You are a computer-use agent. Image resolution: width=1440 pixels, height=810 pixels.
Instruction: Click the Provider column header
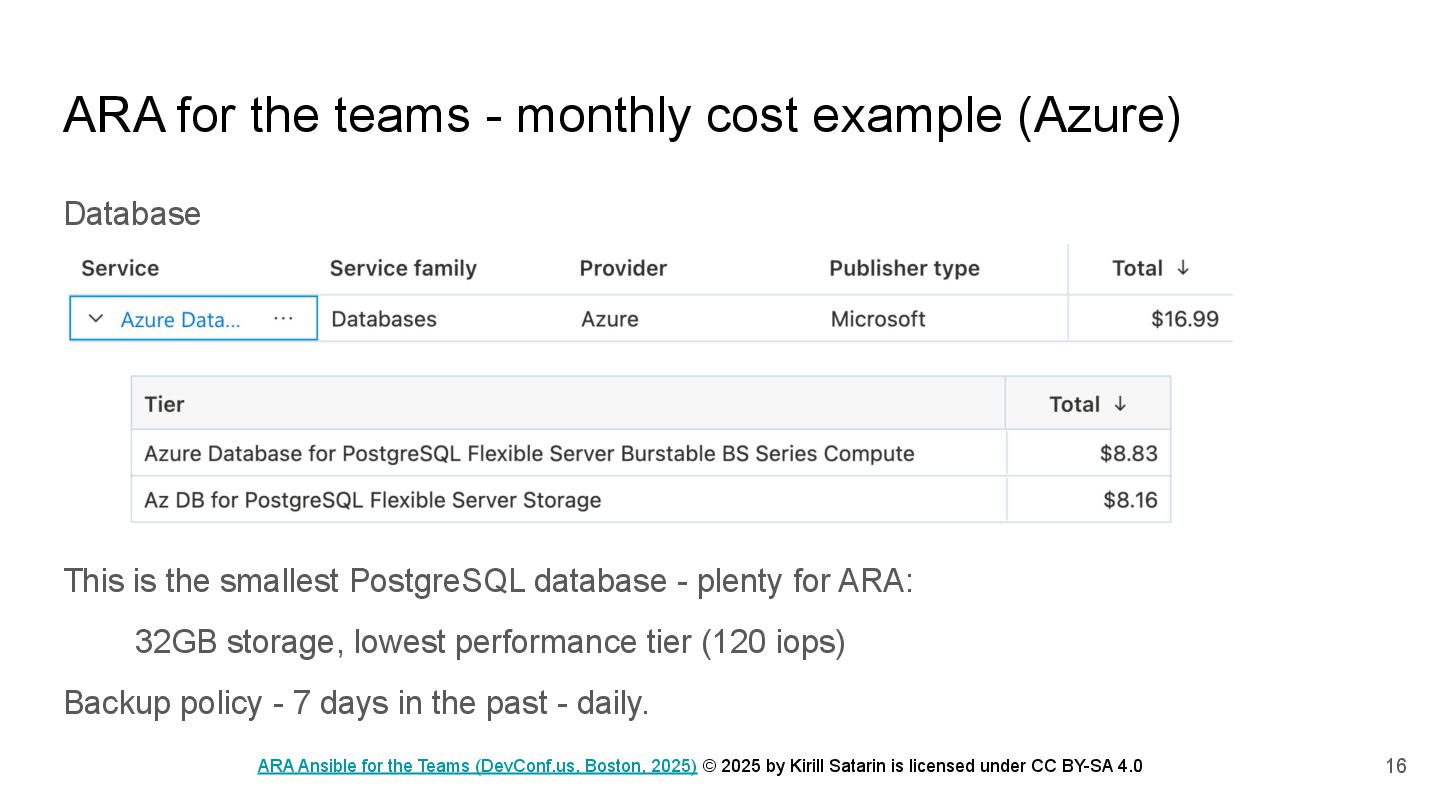pos(623,268)
